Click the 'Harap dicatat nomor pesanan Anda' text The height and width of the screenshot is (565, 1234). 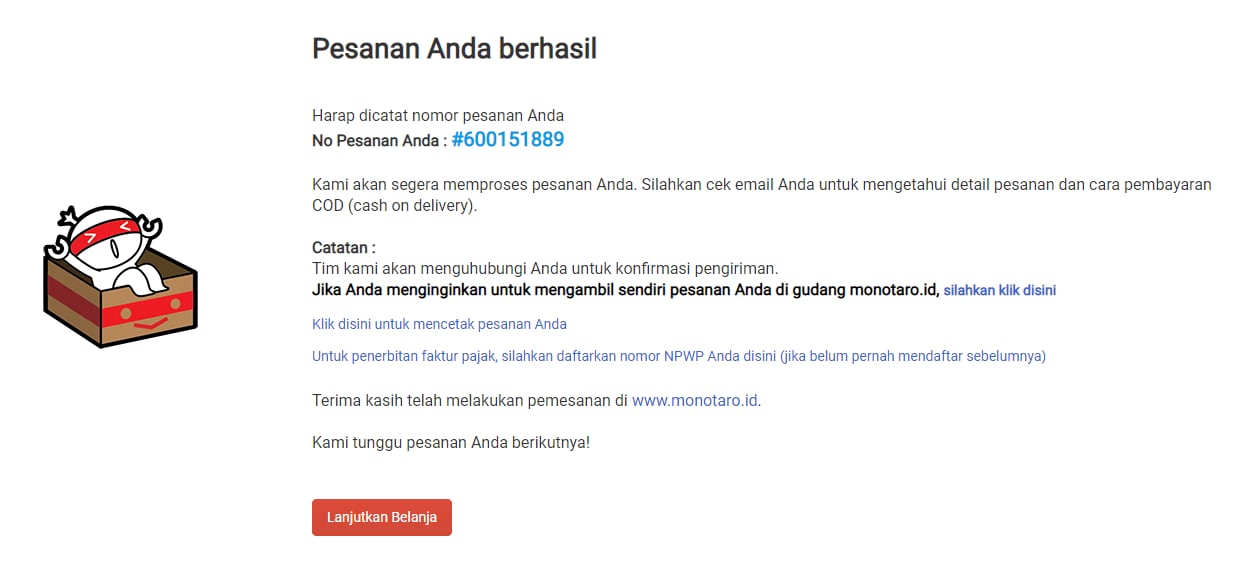[x=438, y=116]
